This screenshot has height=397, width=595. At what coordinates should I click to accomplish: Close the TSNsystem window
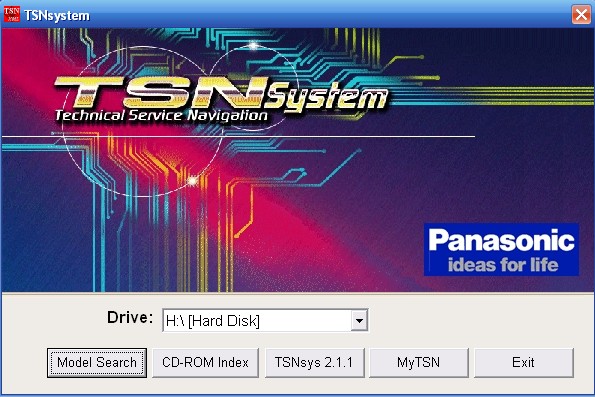coord(581,15)
